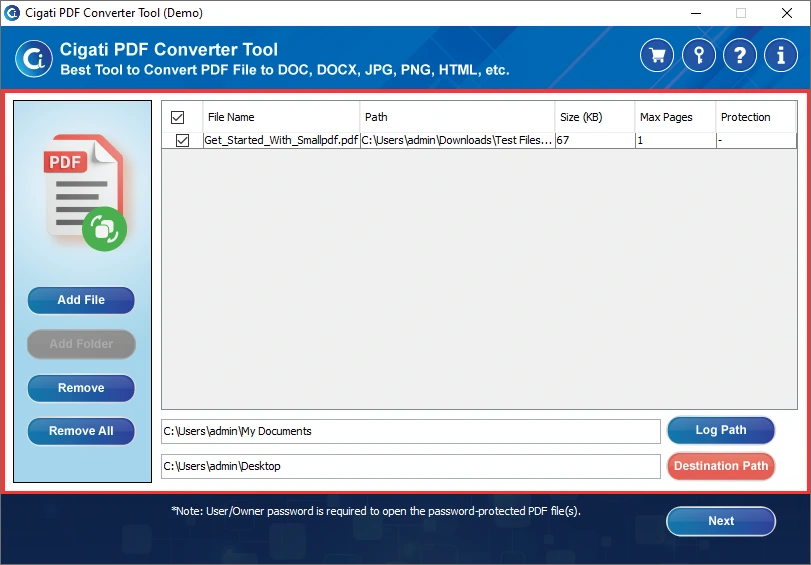Viewport: 811px width, 565px height.
Task: Click the size value 67 cell
Action: (x=595, y=140)
